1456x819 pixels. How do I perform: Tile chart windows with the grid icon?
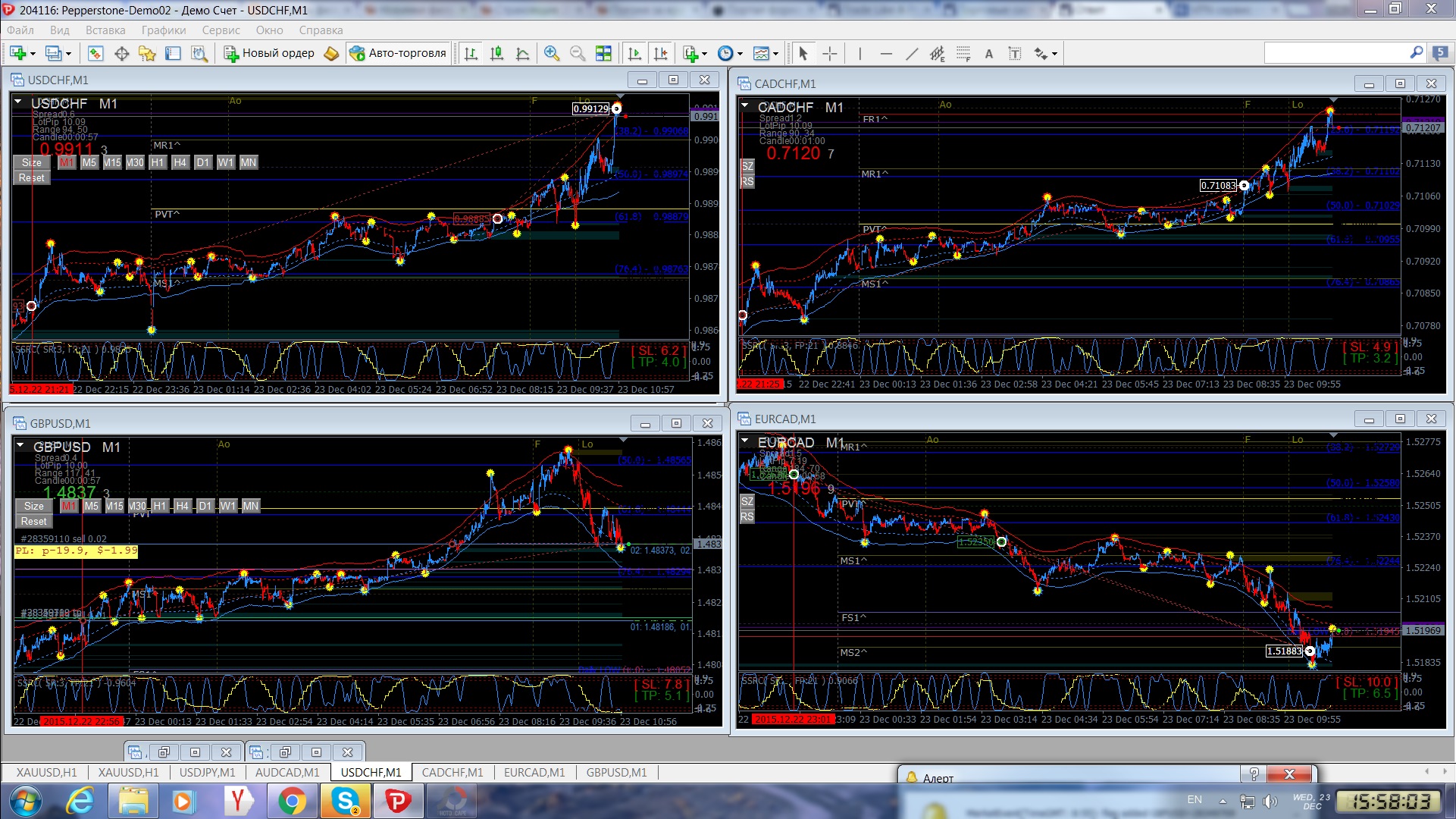[x=603, y=53]
